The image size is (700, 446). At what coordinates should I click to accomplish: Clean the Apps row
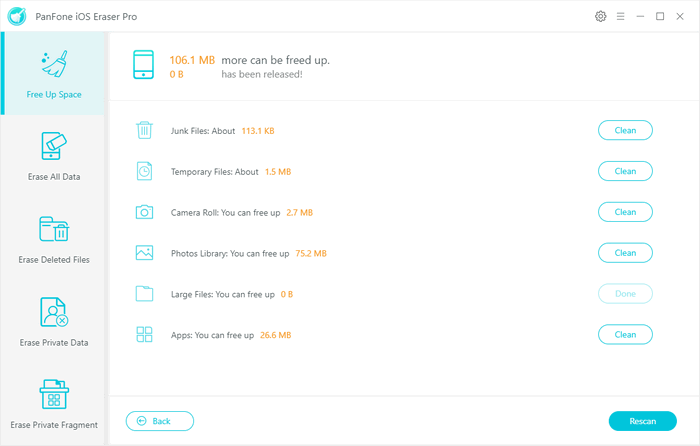click(x=625, y=334)
